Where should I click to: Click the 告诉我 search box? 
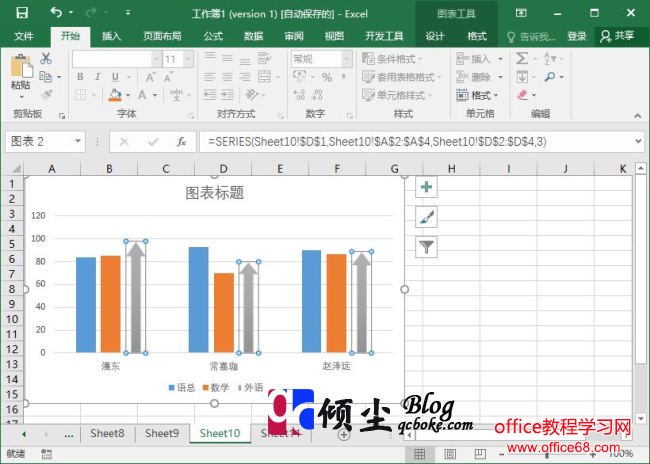point(532,36)
